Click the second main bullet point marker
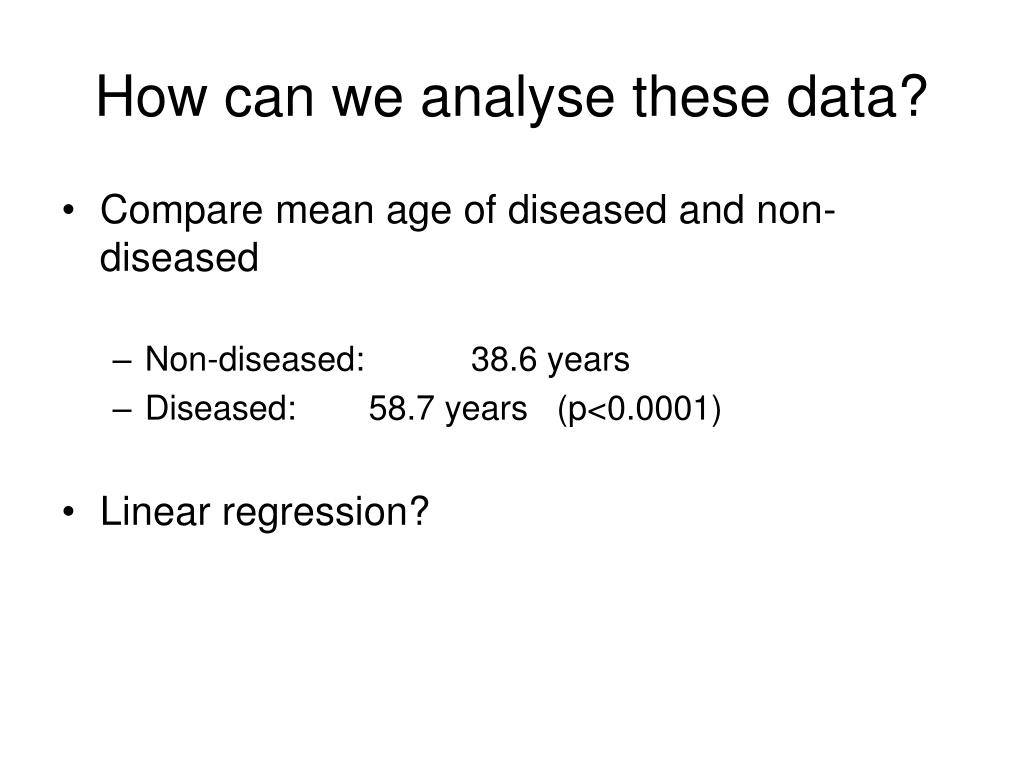The height and width of the screenshot is (768, 1024). 69,513
